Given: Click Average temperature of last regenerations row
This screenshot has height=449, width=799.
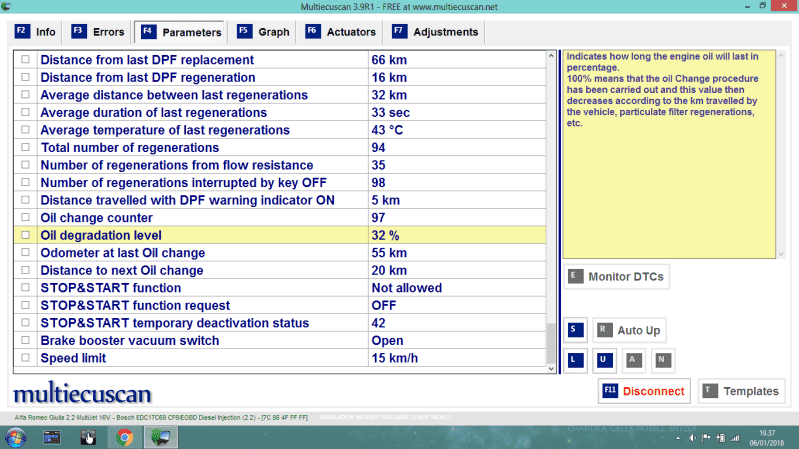Looking at the screenshot, I should pyautogui.click(x=280, y=130).
